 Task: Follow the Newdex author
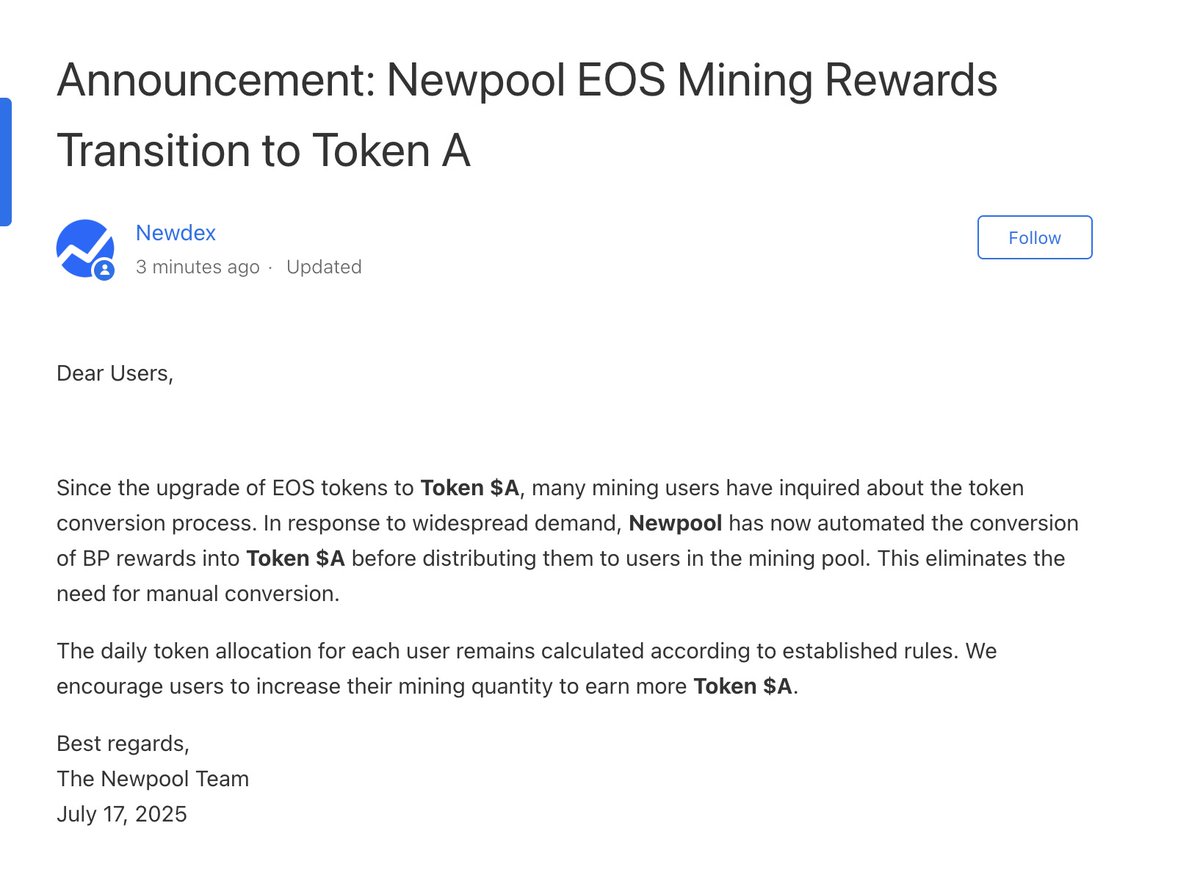pyautogui.click(x=1034, y=238)
